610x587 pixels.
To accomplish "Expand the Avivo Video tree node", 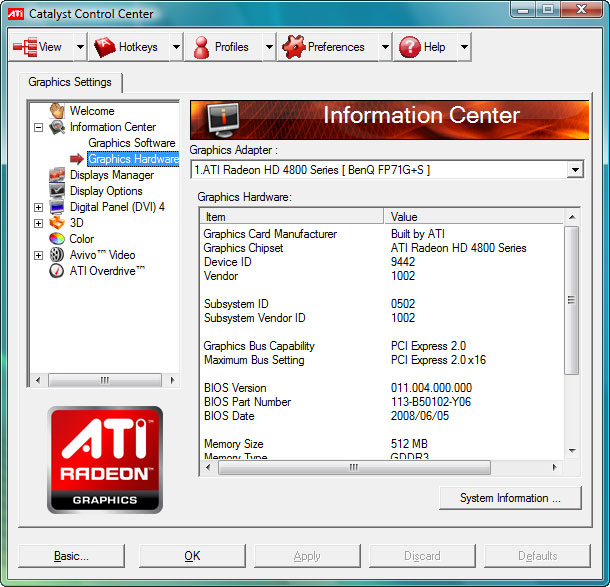I will pos(38,255).
